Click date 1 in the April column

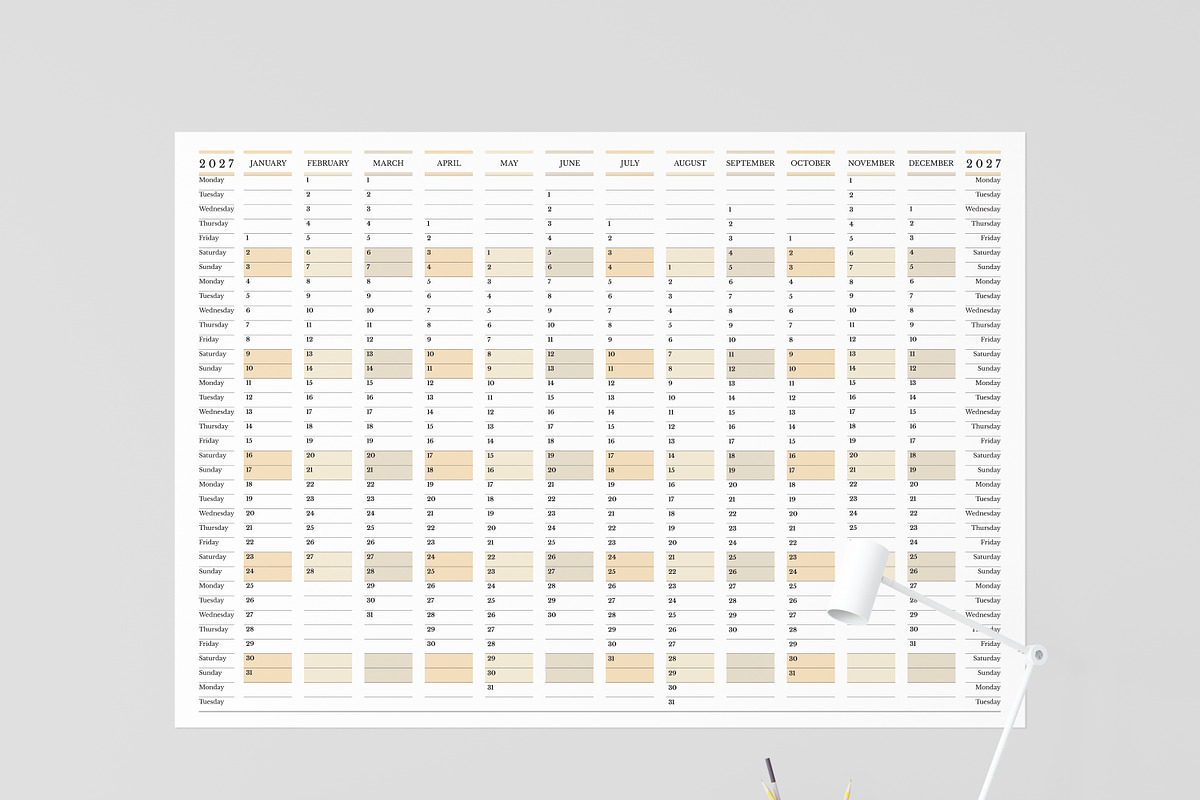[x=428, y=224]
